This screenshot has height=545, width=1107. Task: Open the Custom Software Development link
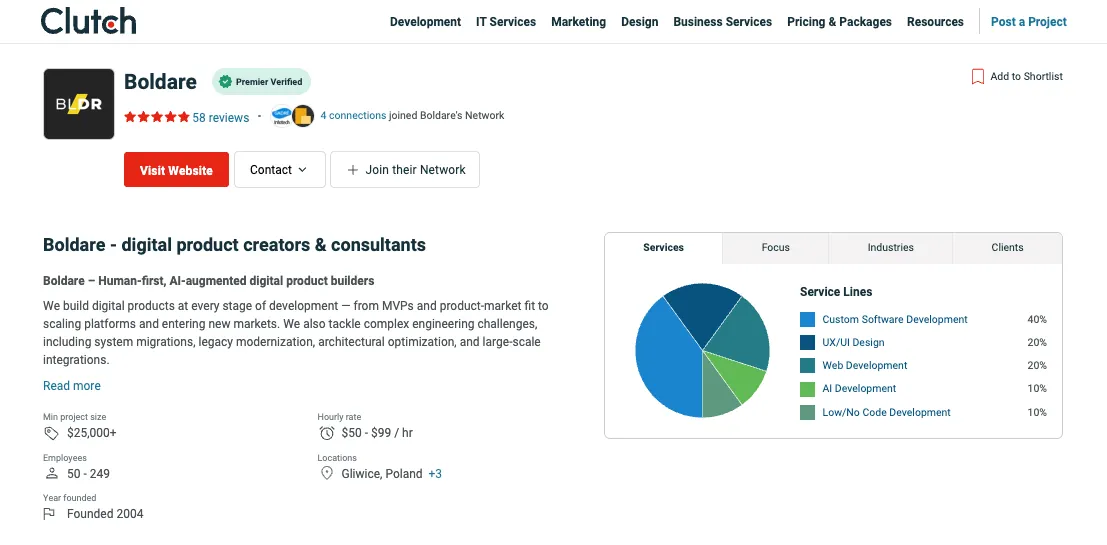click(894, 319)
